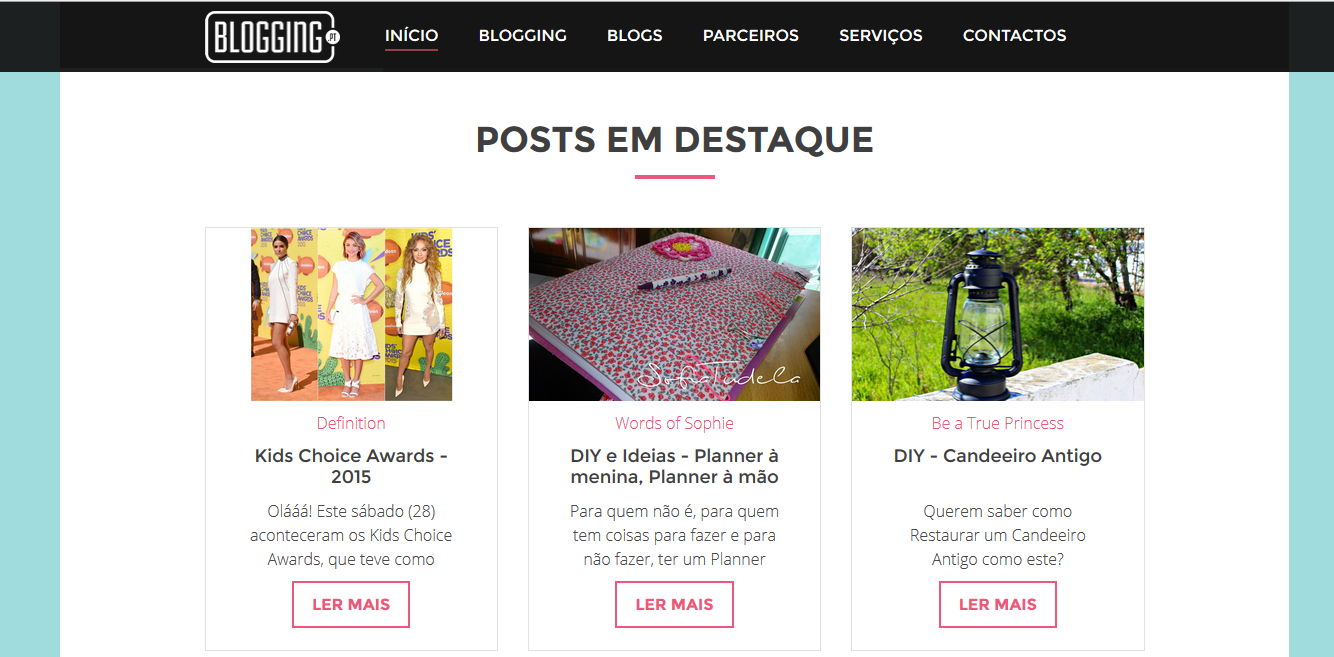Visit the Definition blog link
The image size is (1334, 657).
(x=351, y=423)
